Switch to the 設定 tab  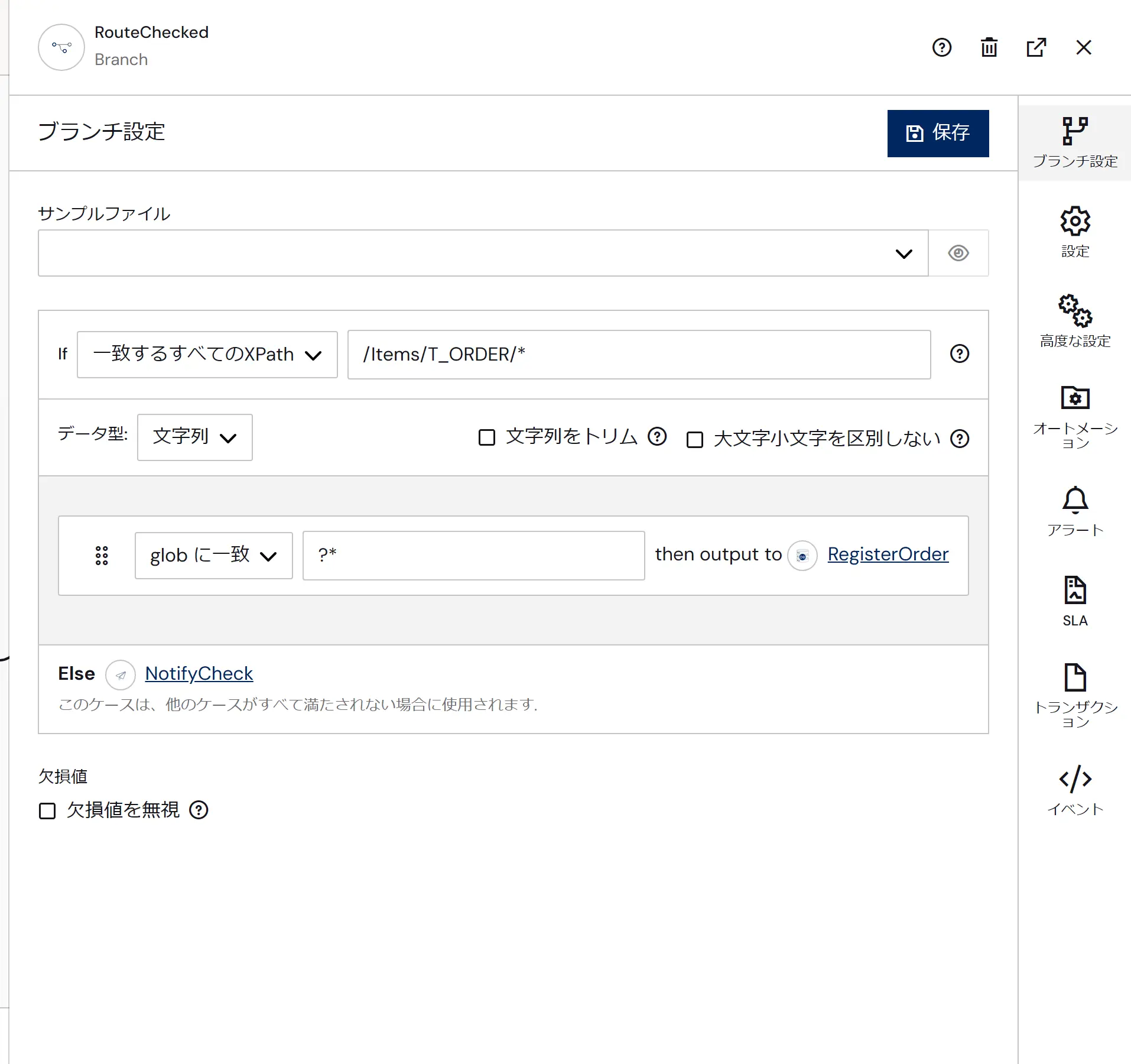(x=1075, y=232)
